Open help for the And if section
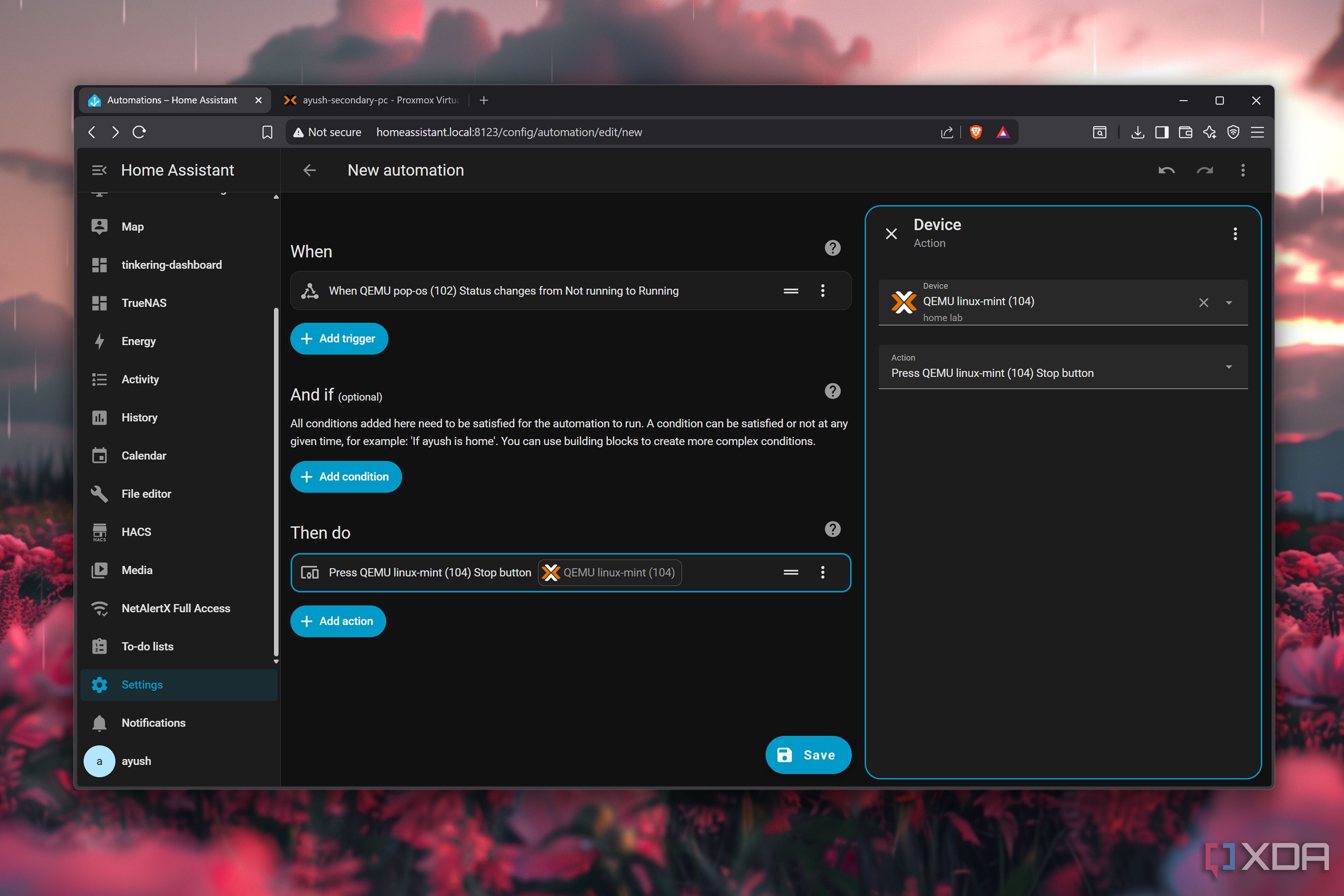Viewport: 1344px width, 896px height. [x=832, y=391]
